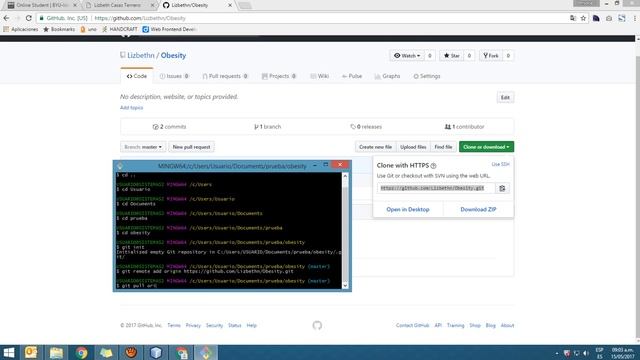
Task: Click GitHub octocat logo in the footer
Action: [317, 325]
